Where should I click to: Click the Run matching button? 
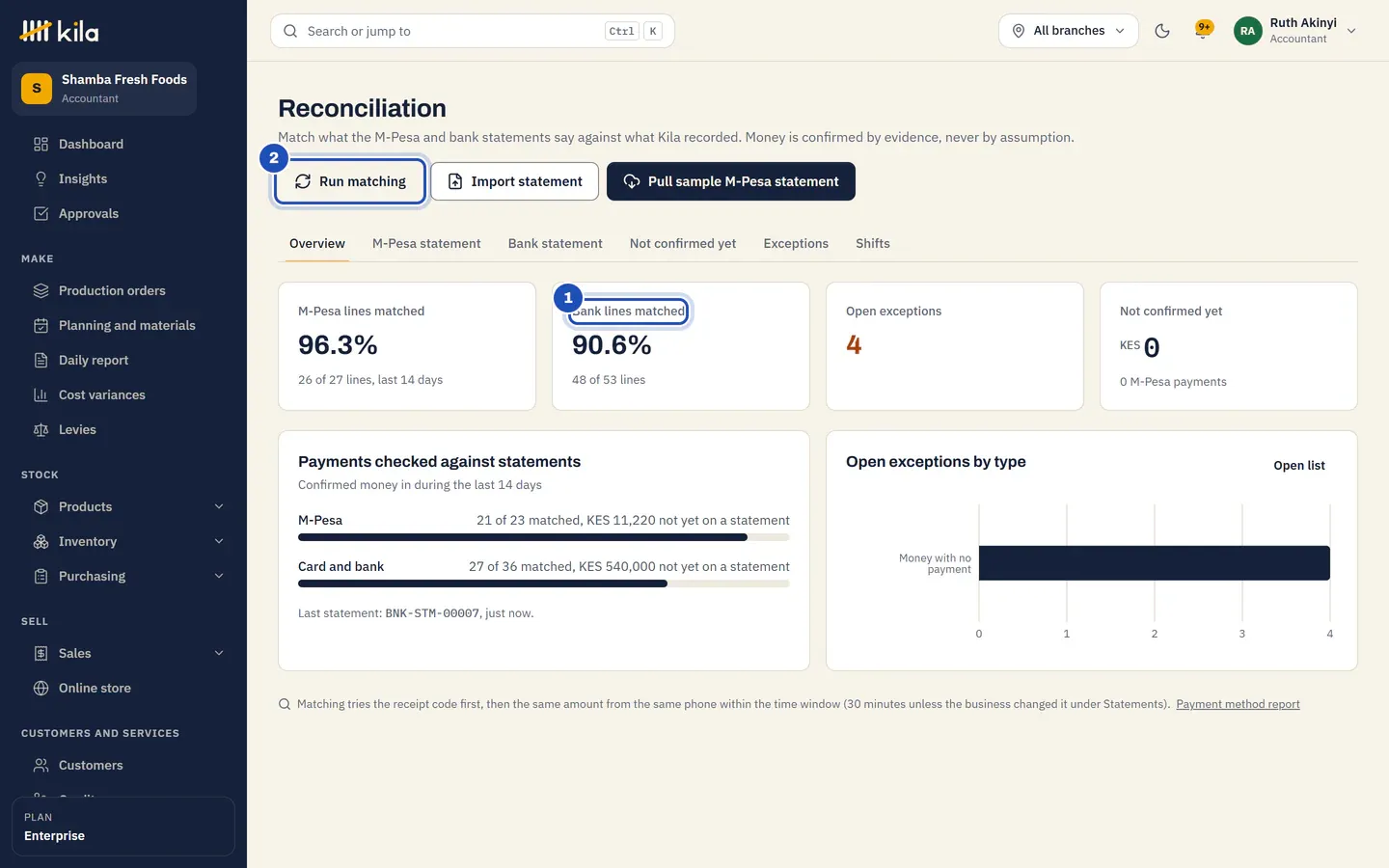tap(350, 181)
